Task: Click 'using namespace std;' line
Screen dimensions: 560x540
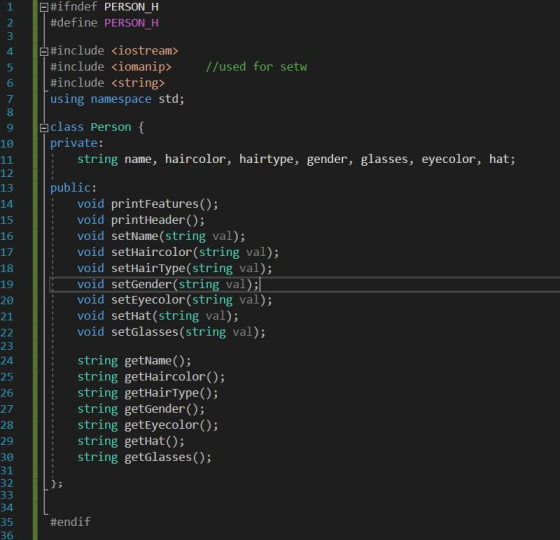Action: click(117, 99)
